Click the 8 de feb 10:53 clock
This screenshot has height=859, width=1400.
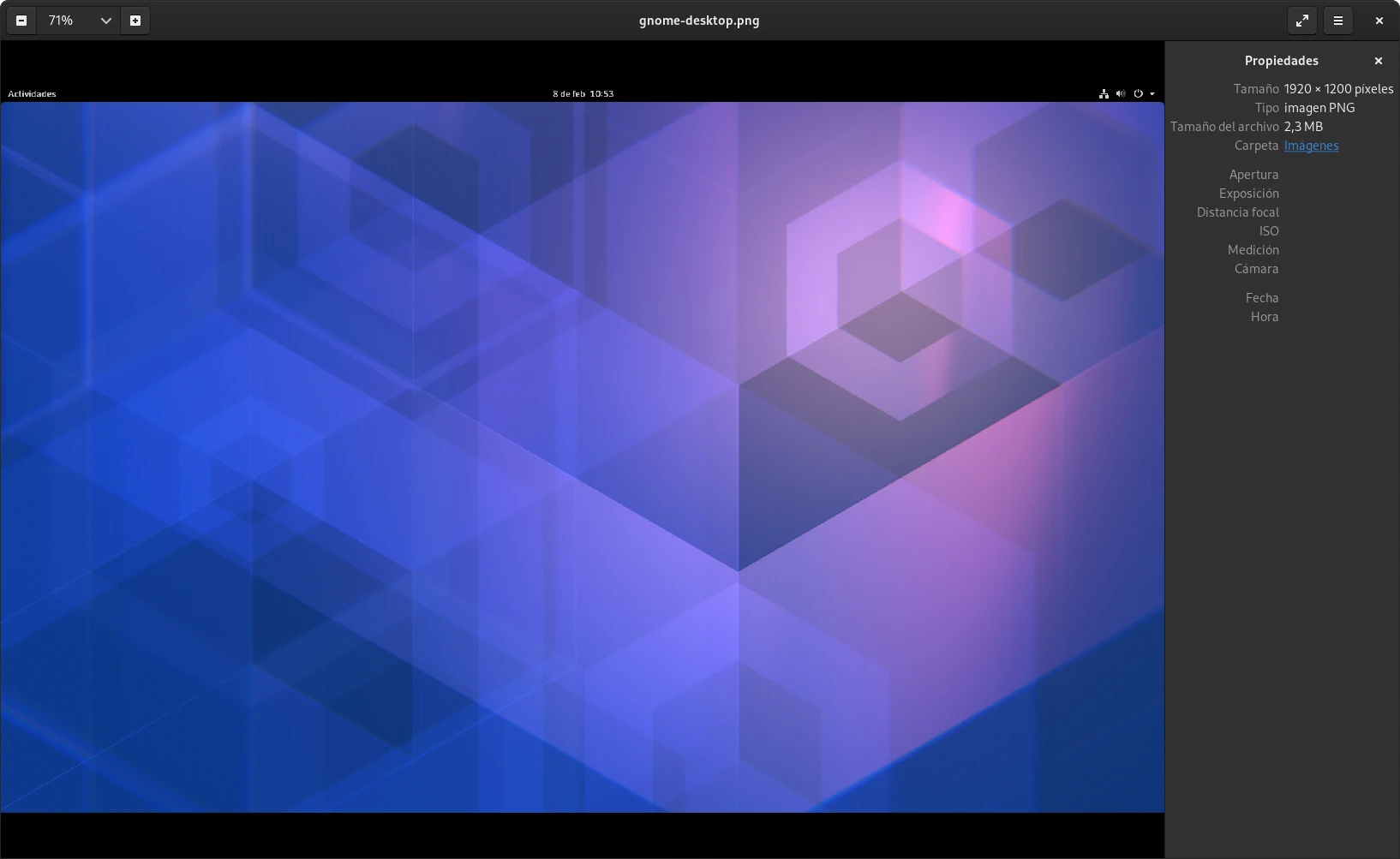[x=583, y=94]
